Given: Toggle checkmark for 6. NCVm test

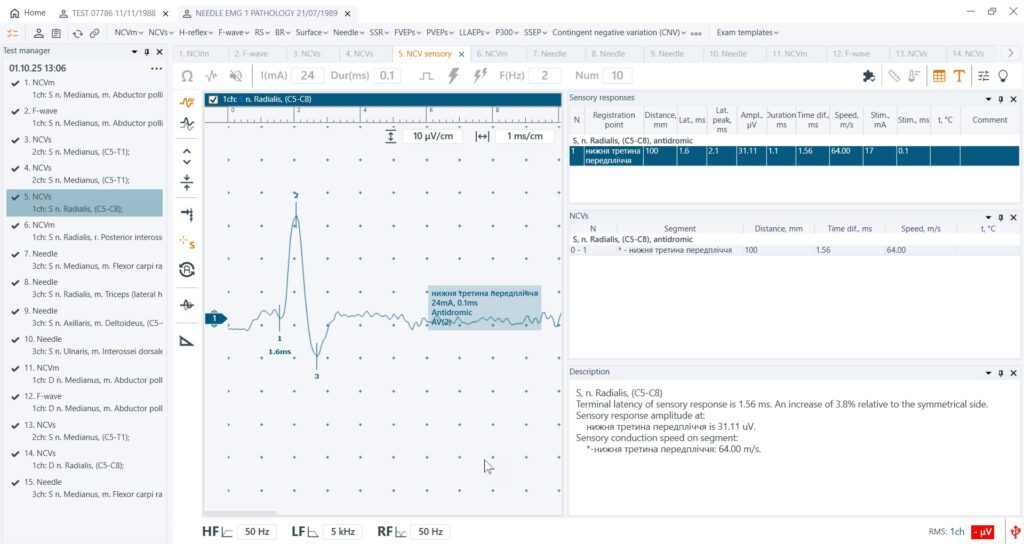Looking at the screenshot, I should [15, 225].
